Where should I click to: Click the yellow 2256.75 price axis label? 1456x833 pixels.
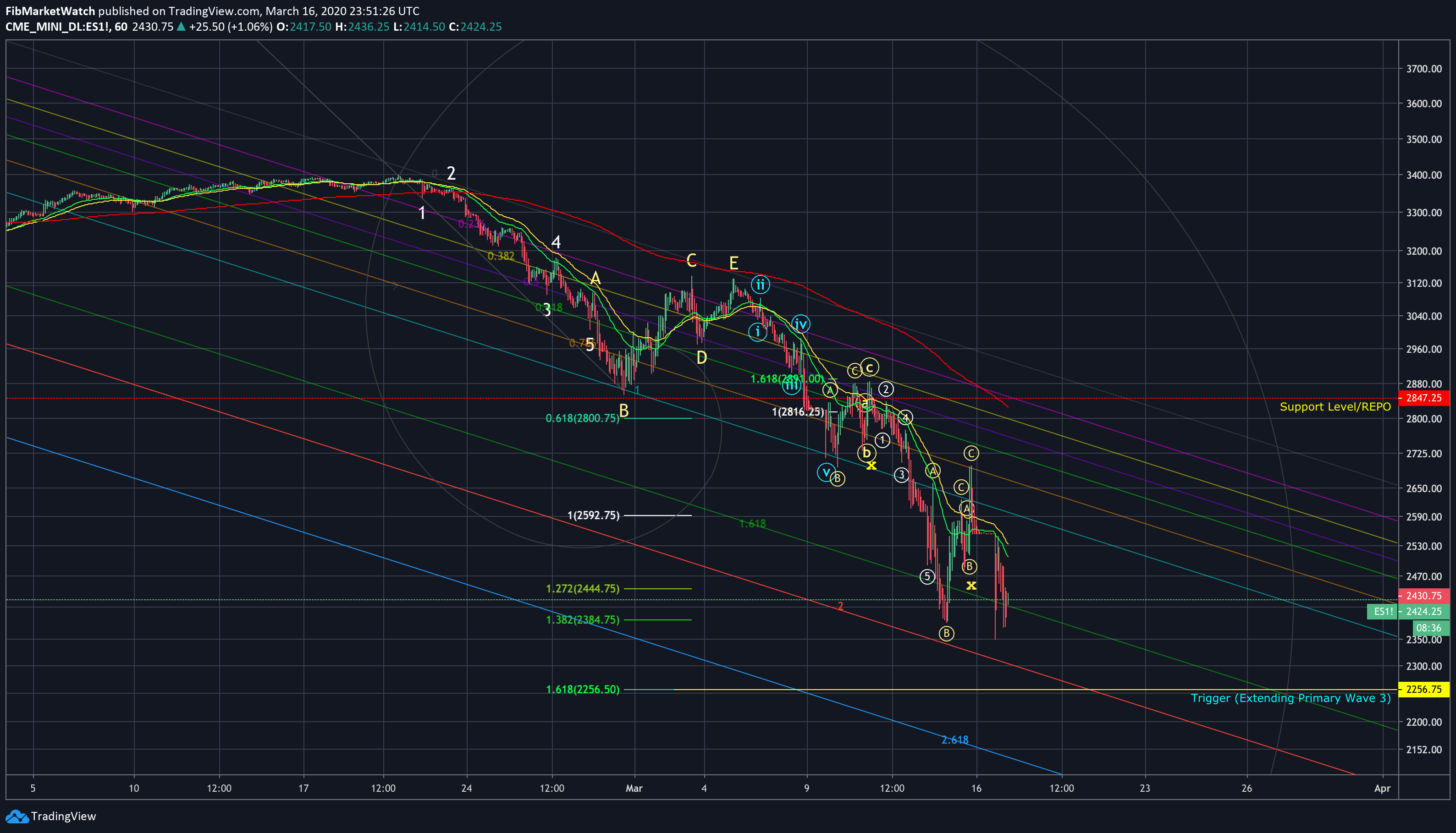pos(1423,690)
